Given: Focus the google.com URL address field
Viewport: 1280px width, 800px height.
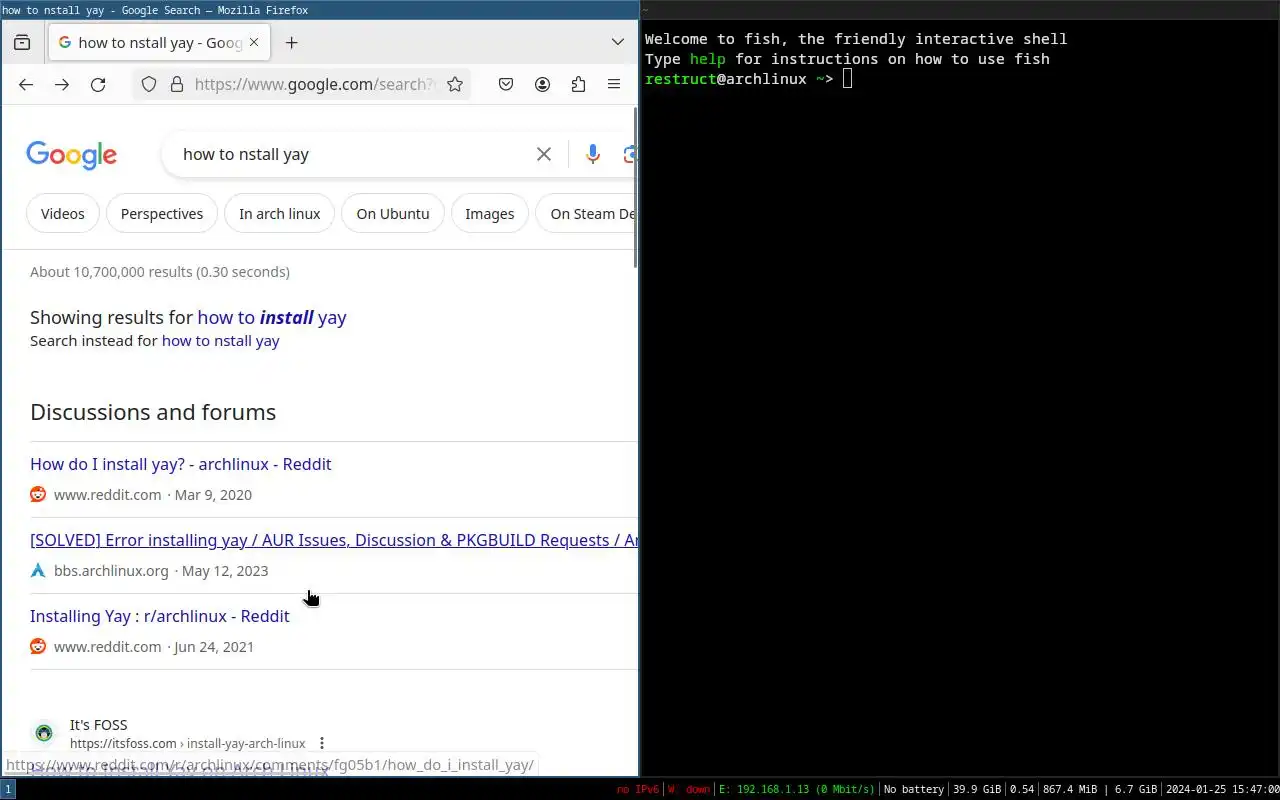Looking at the screenshot, I should [314, 85].
